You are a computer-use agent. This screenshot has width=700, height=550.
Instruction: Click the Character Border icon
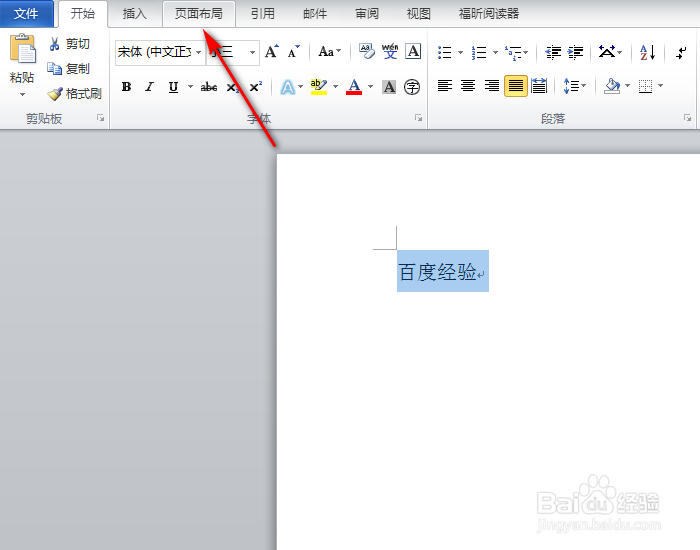[413, 52]
